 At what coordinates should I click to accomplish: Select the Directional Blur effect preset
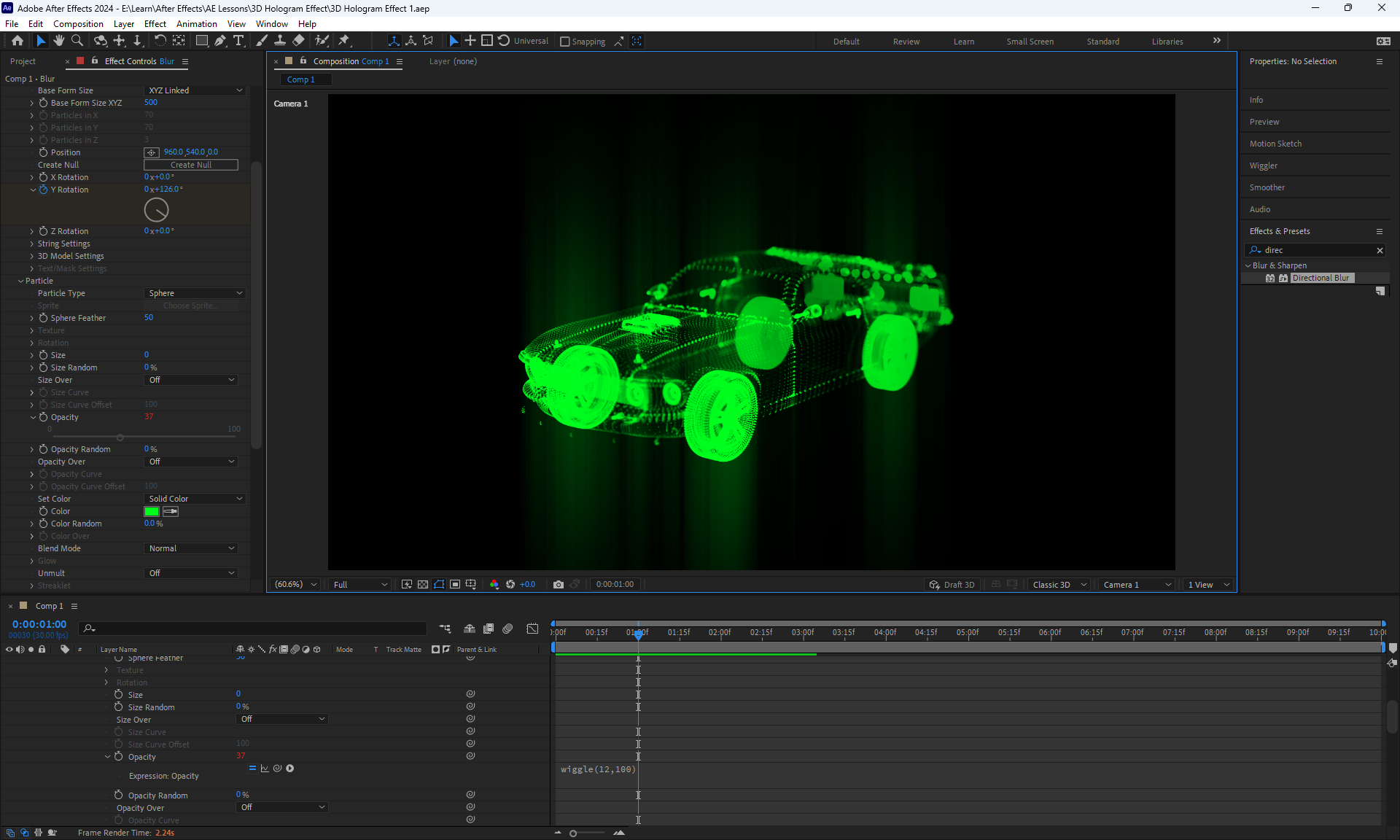click(x=1321, y=278)
